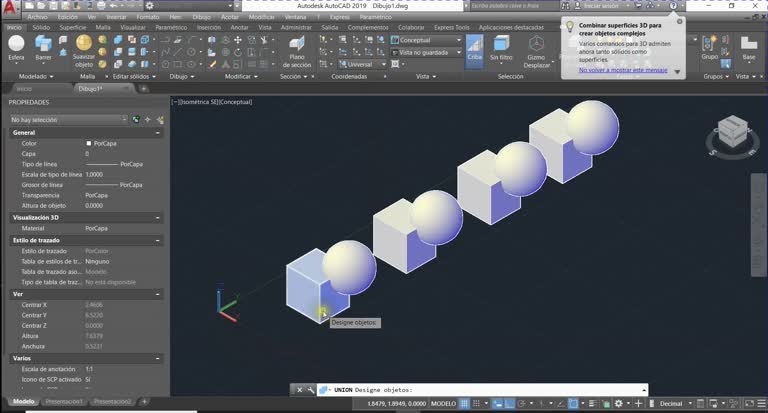Close the Combinar superficies 3D tooltip
The height and width of the screenshot is (413, 768).
pyautogui.click(x=679, y=22)
